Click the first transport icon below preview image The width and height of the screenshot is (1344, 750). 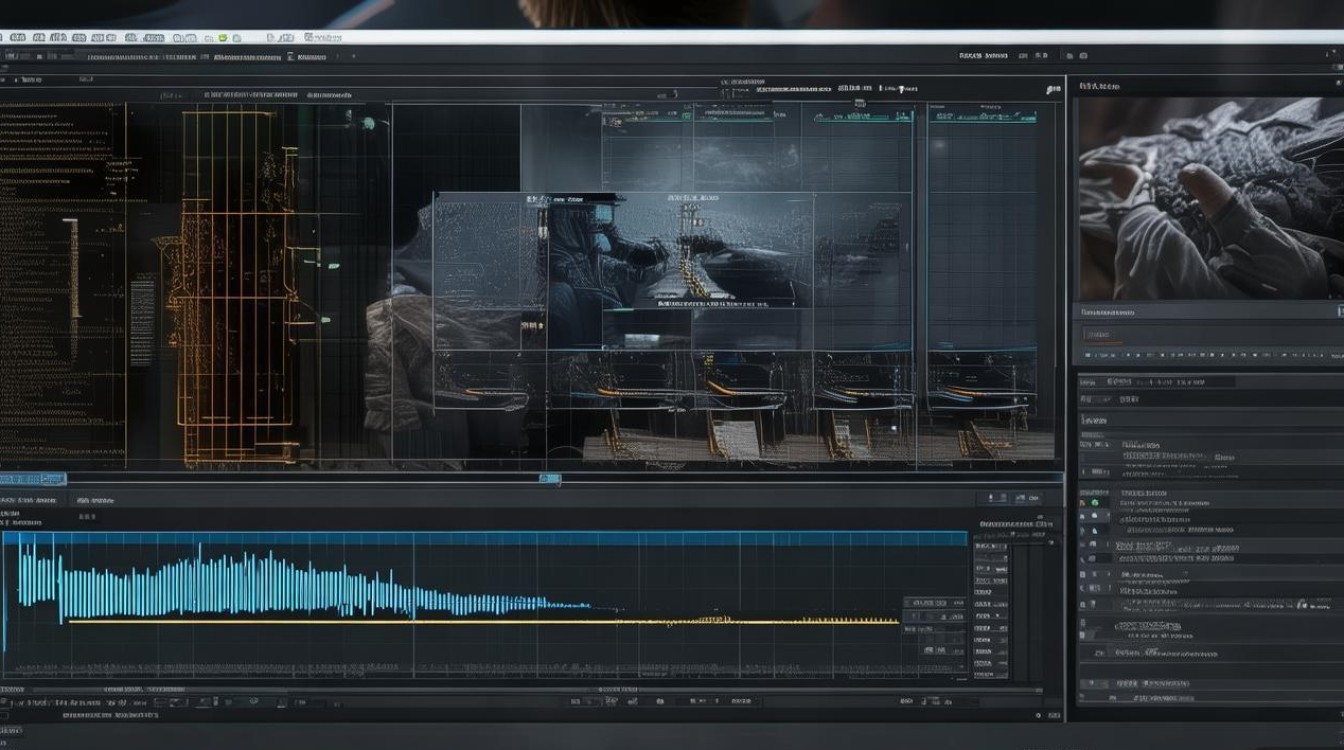(1087, 355)
